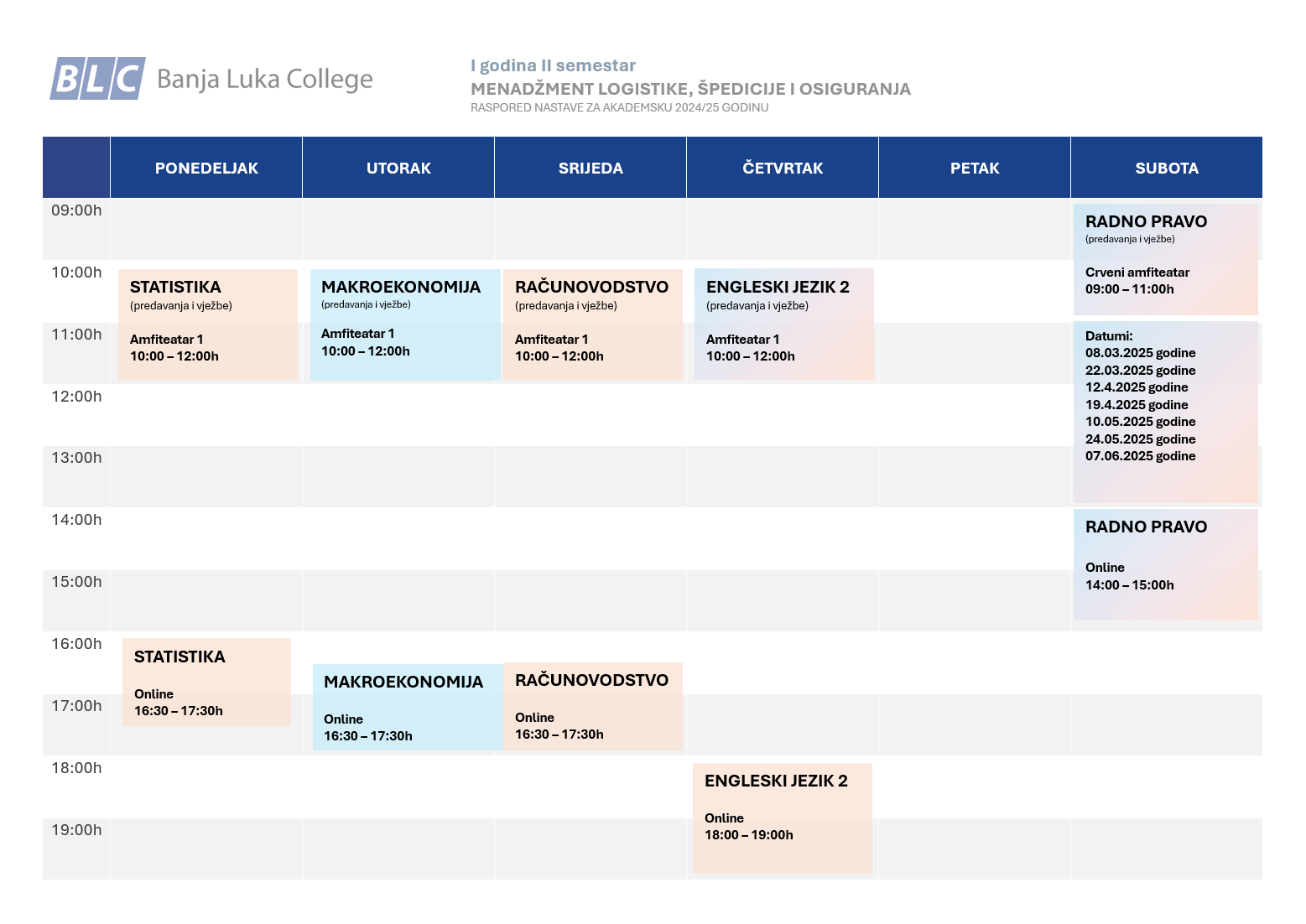Open ENGLESKI JEZIK 2 Online 18:00 session

click(782, 818)
